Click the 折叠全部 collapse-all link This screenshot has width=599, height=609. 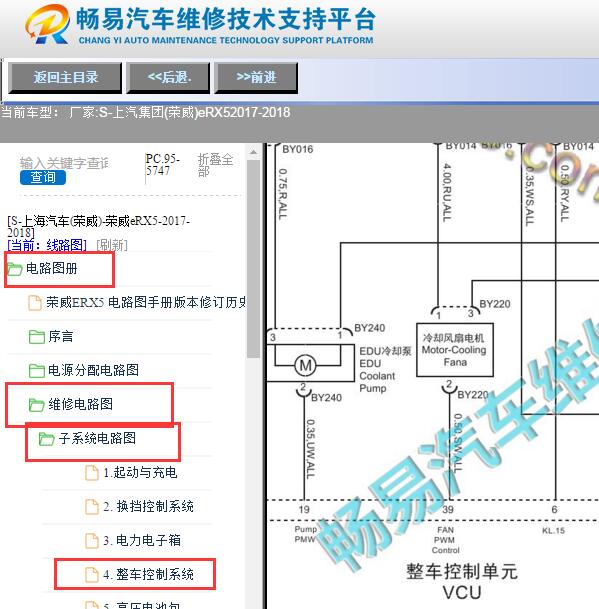coord(215,165)
